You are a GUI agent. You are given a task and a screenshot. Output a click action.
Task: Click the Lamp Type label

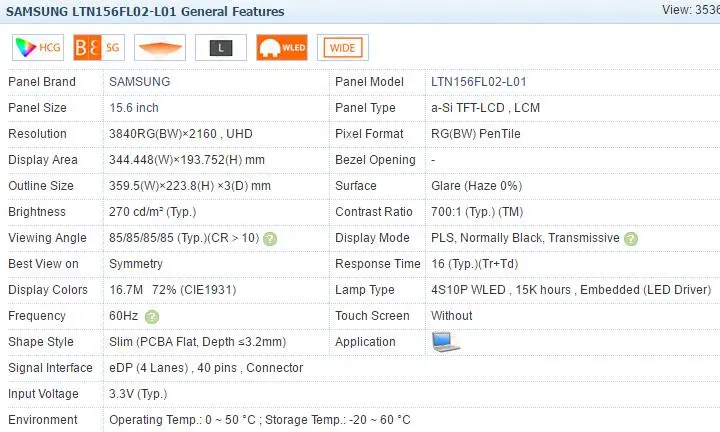[365, 290]
